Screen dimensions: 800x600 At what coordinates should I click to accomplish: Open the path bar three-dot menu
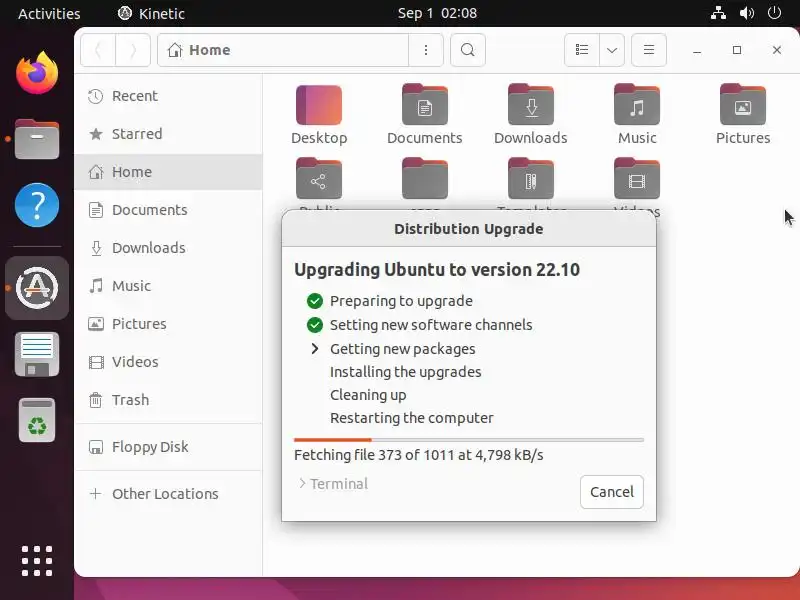tap(426, 50)
